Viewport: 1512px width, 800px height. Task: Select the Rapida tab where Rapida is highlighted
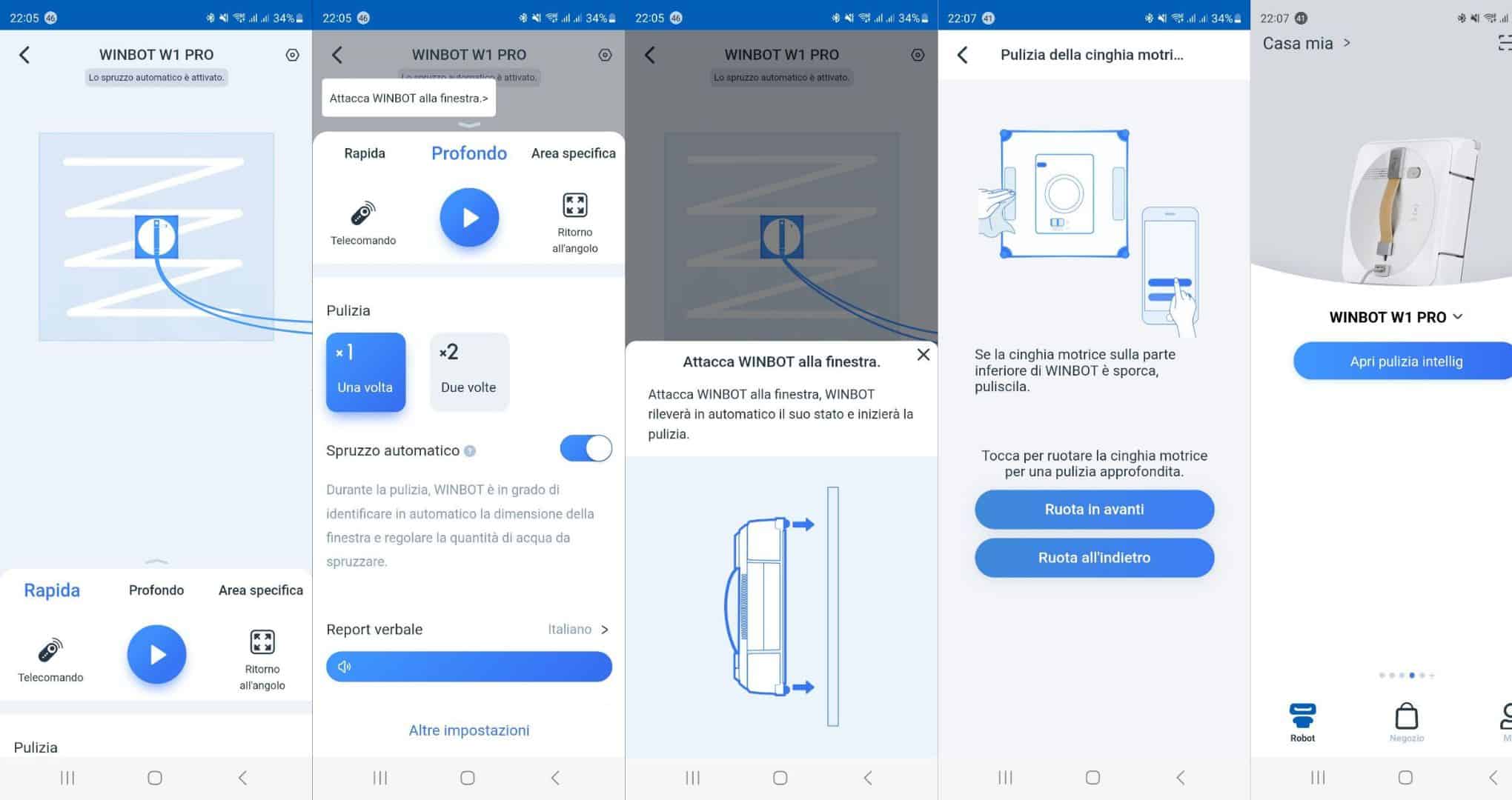click(52, 590)
